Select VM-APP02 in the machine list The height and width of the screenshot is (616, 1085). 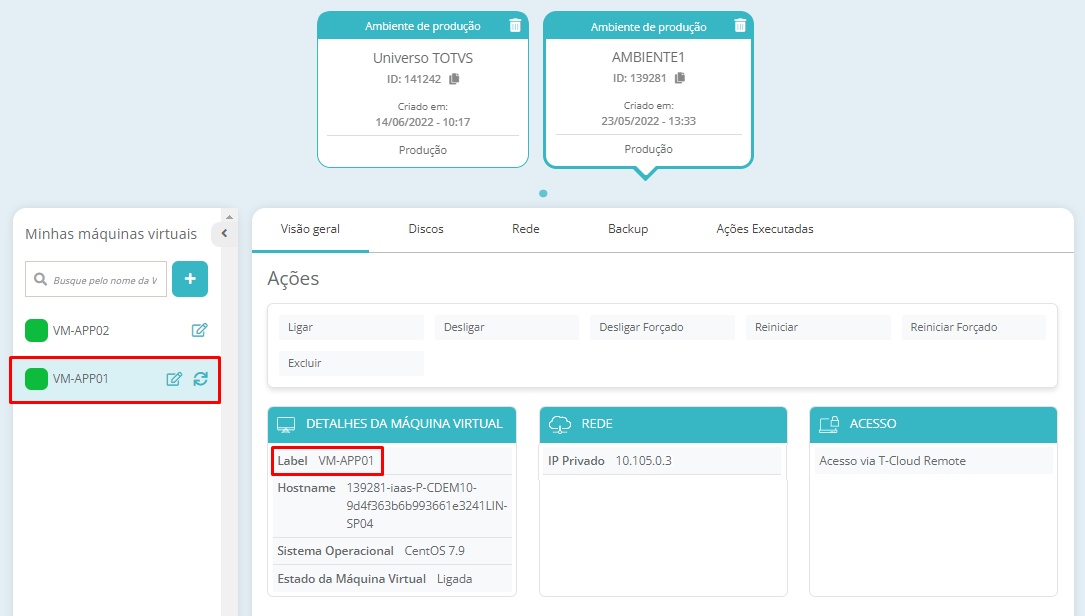point(81,331)
